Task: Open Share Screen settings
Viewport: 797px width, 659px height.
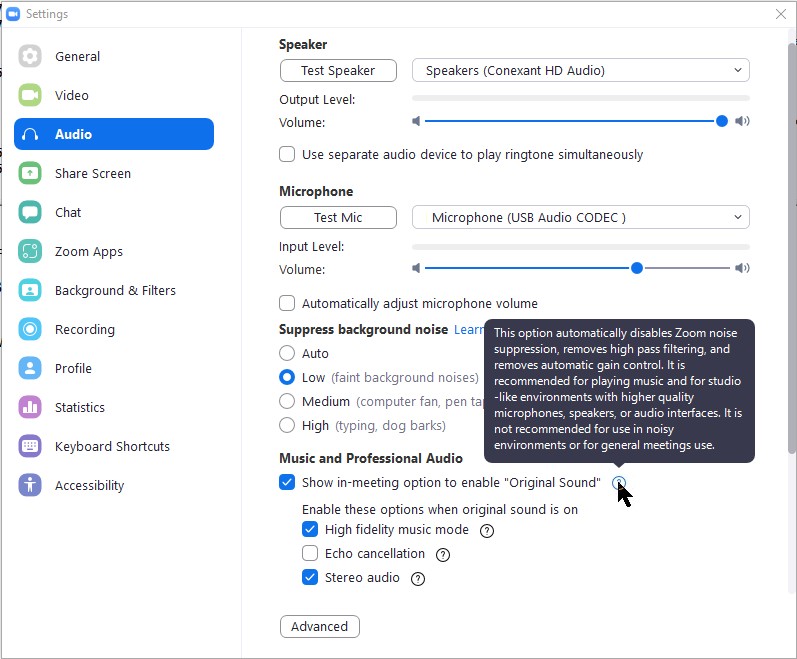Action: tap(114, 173)
